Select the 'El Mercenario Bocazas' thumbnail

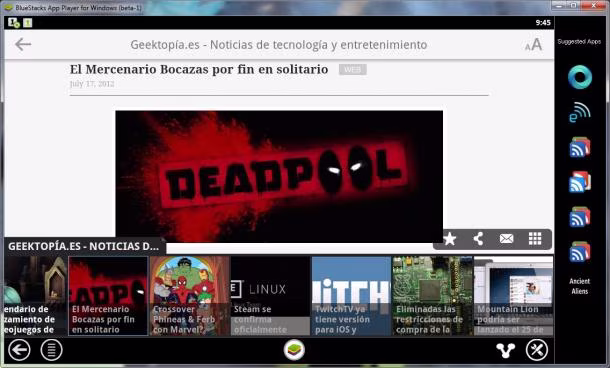[108, 296]
